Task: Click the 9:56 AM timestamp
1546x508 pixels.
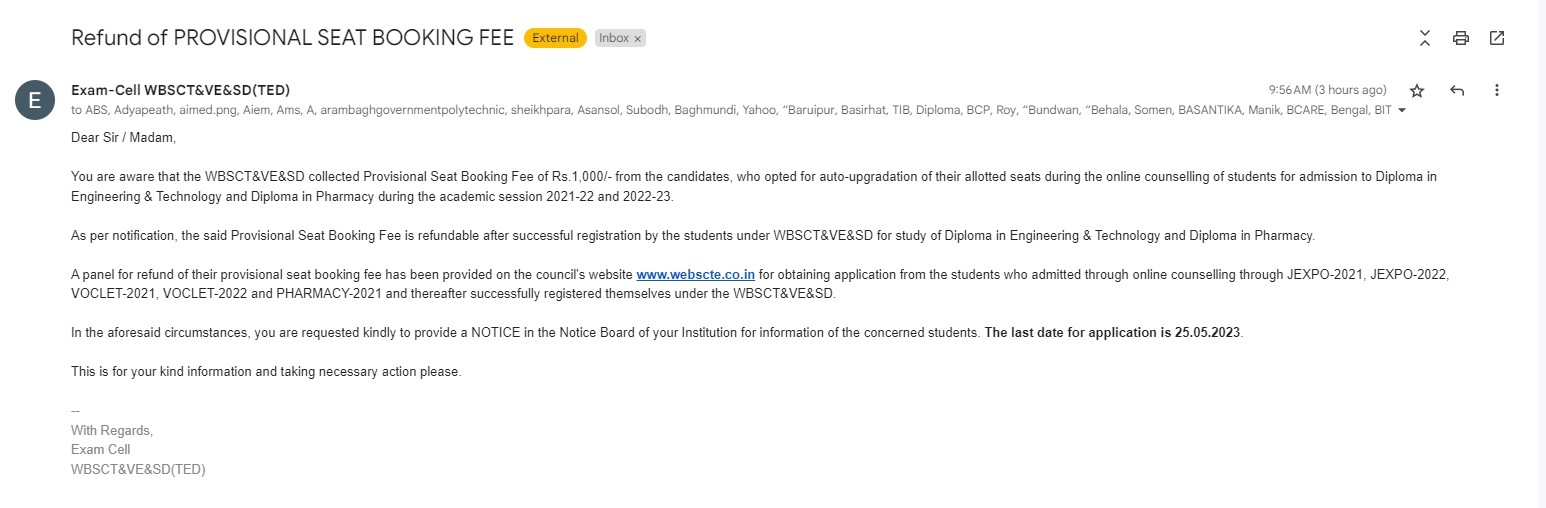Action: [1327, 90]
